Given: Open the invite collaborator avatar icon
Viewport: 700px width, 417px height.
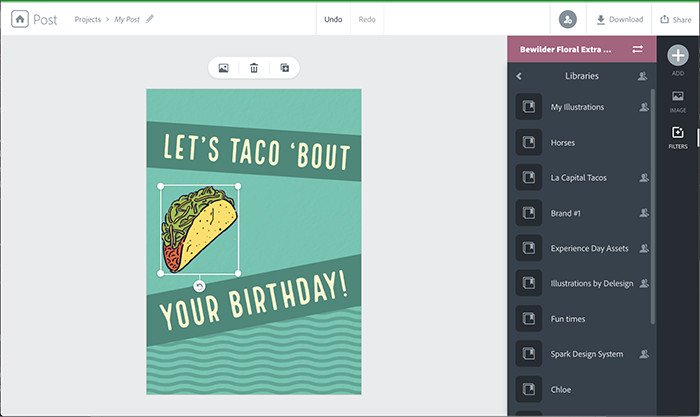Looking at the screenshot, I should [x=568, y=20].
